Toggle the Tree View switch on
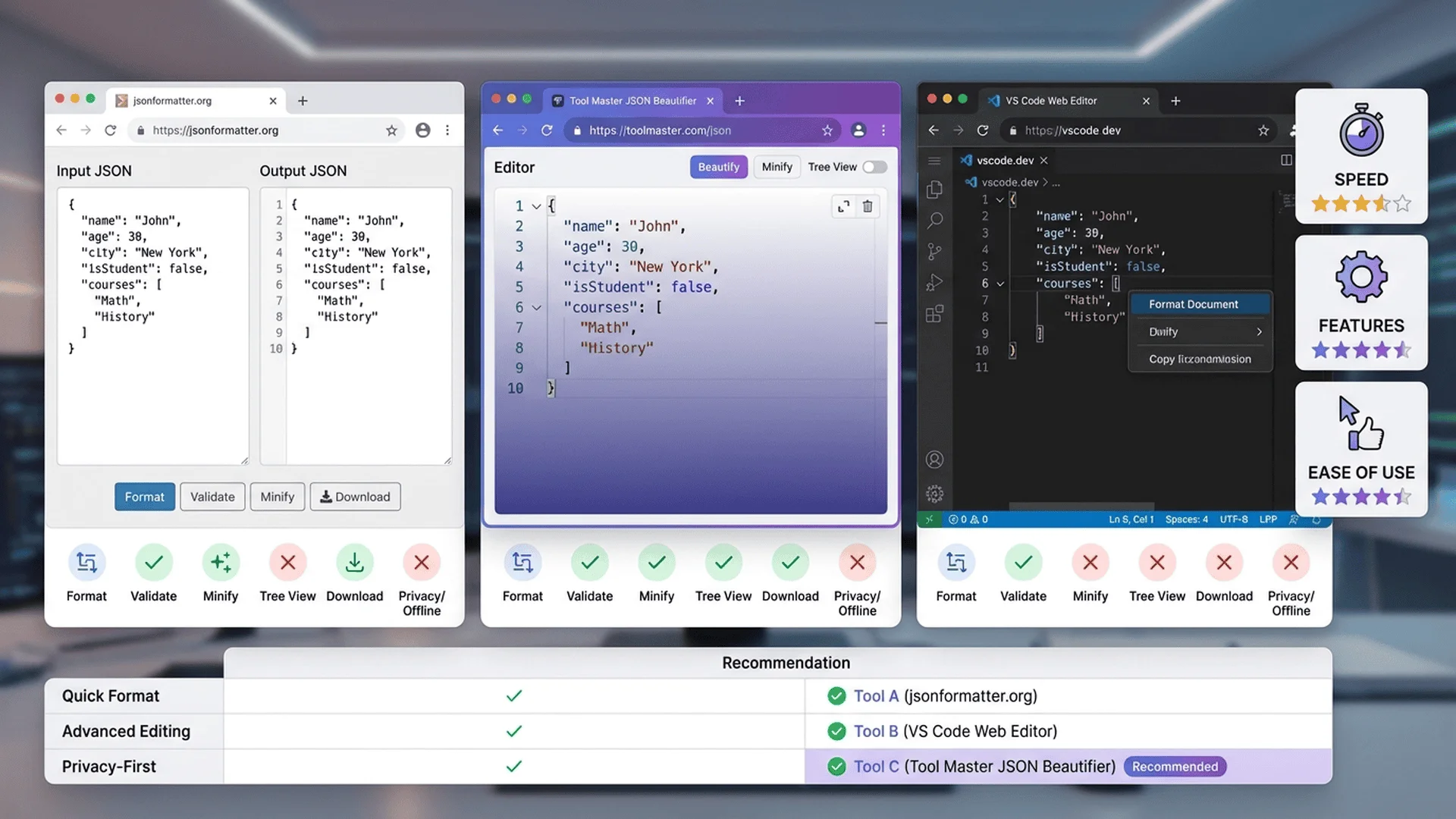This screenshot has width=1456, height=819. click(x=874, y=167)
